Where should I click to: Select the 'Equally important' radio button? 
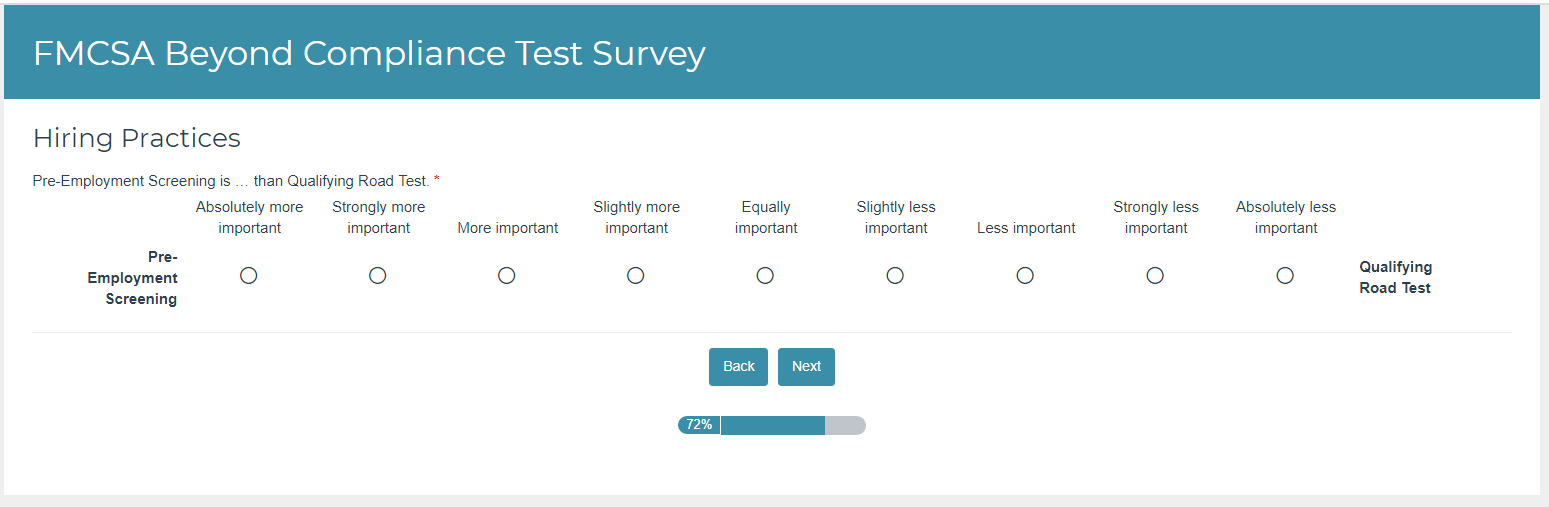pos(765,276)
